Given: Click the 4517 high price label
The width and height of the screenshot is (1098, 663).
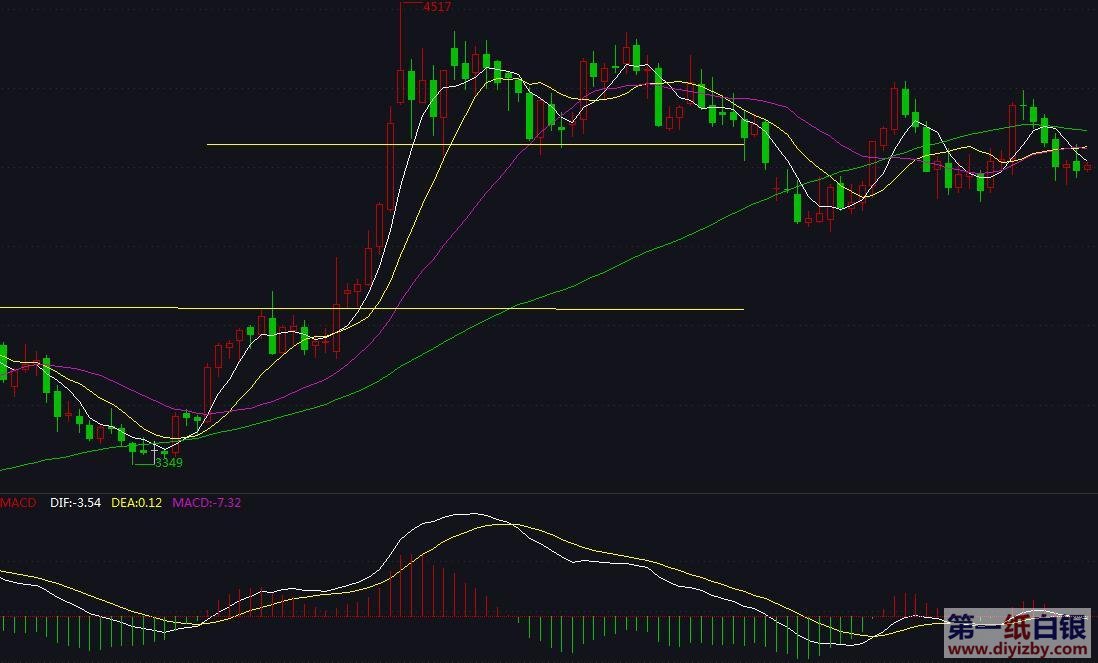Looking at the screenshot, I should pyautogui.click(x=436, y=7).
